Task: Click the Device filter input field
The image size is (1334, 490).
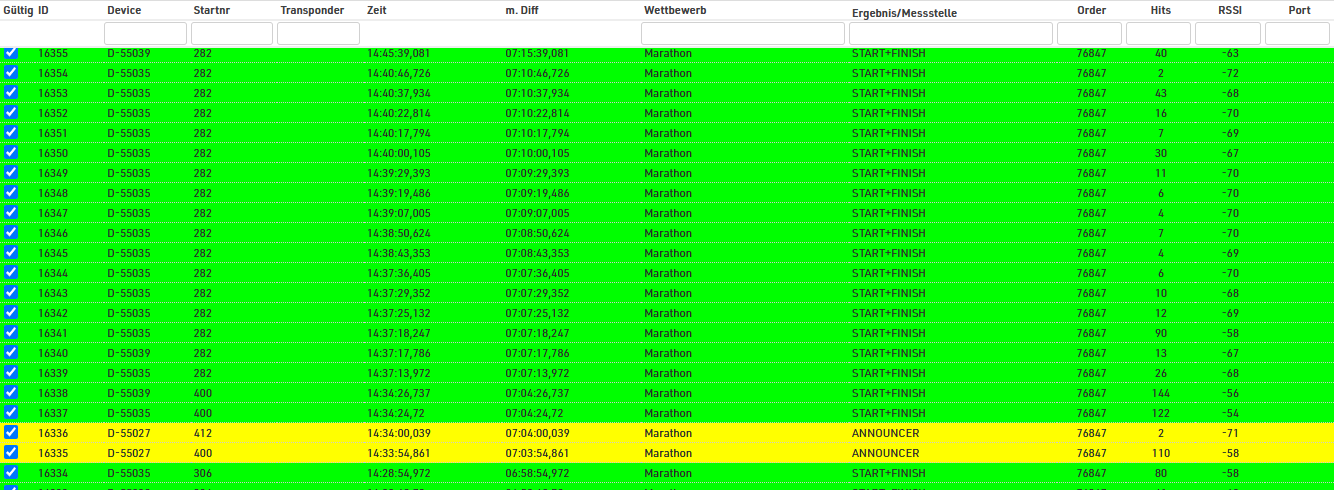Action: 145,34
